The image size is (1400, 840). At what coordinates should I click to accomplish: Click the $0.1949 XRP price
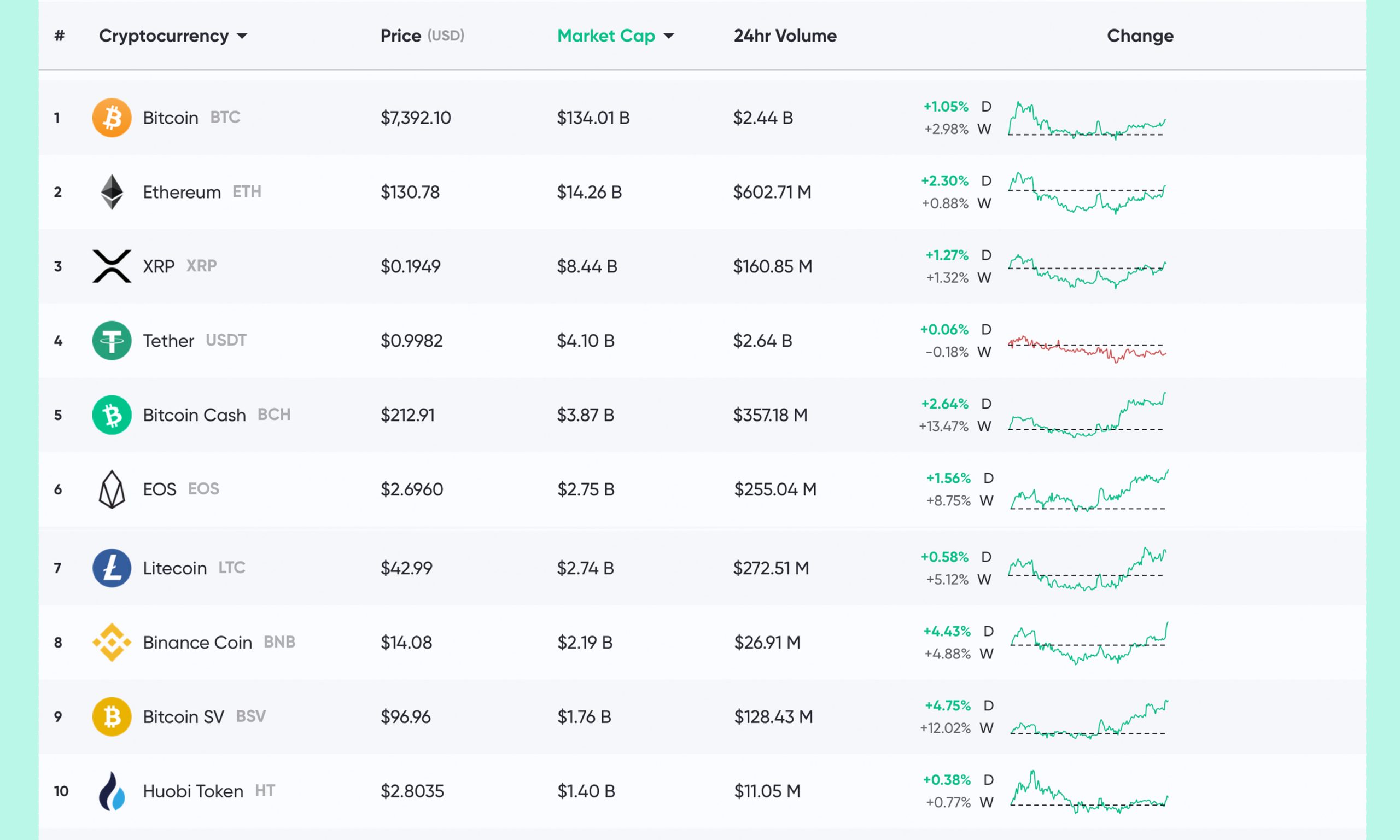click(410, 266)
